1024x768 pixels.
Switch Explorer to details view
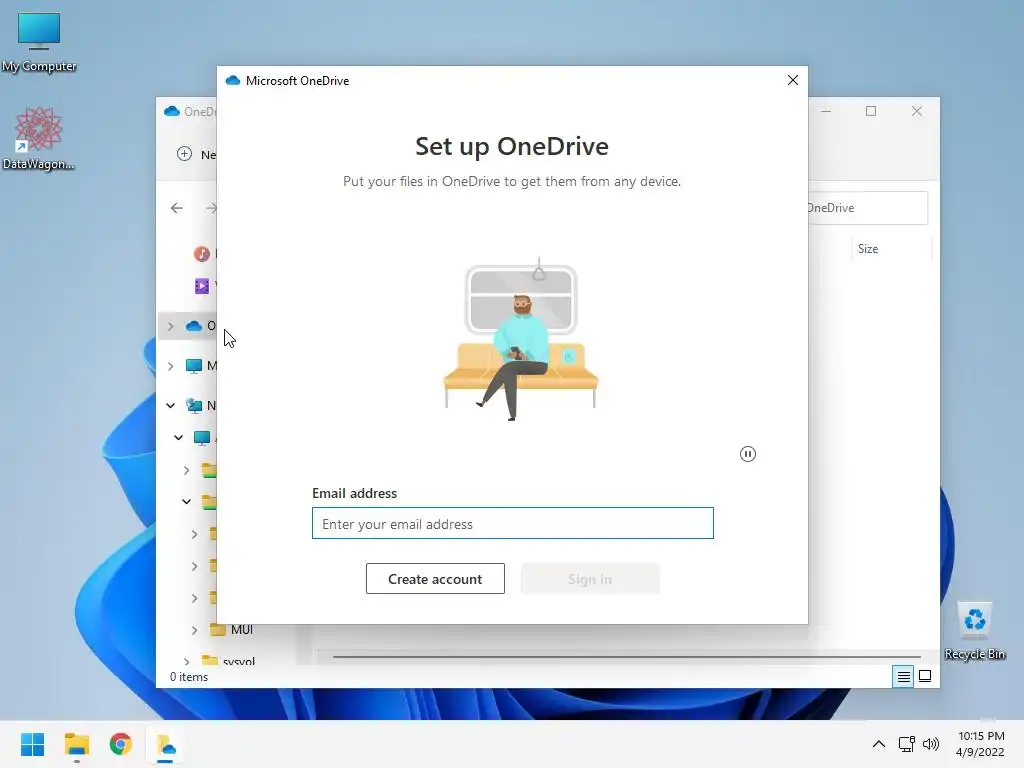pyautogui.click(x=903, y=677)
